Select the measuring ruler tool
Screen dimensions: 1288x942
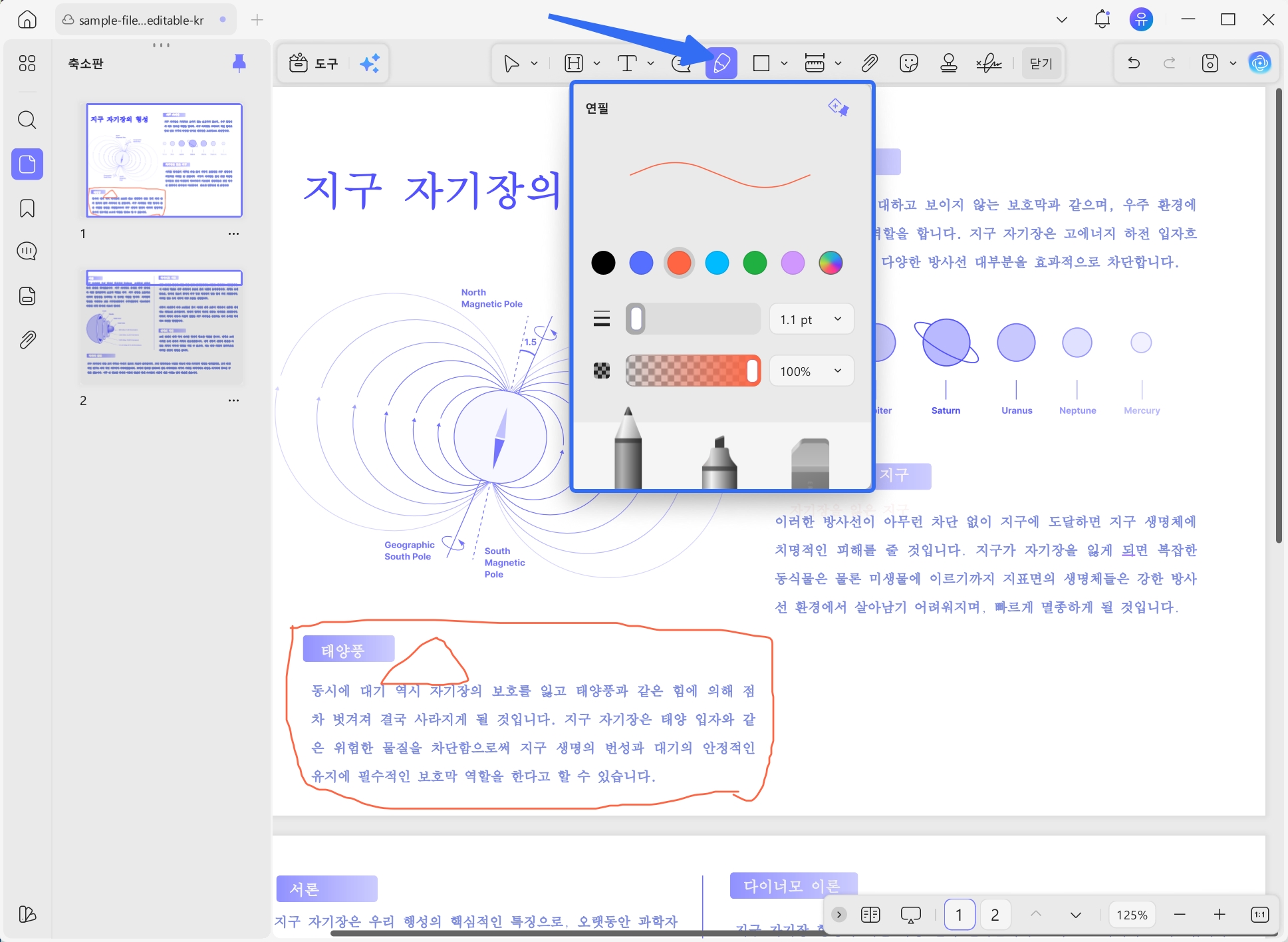pos(815,63)
